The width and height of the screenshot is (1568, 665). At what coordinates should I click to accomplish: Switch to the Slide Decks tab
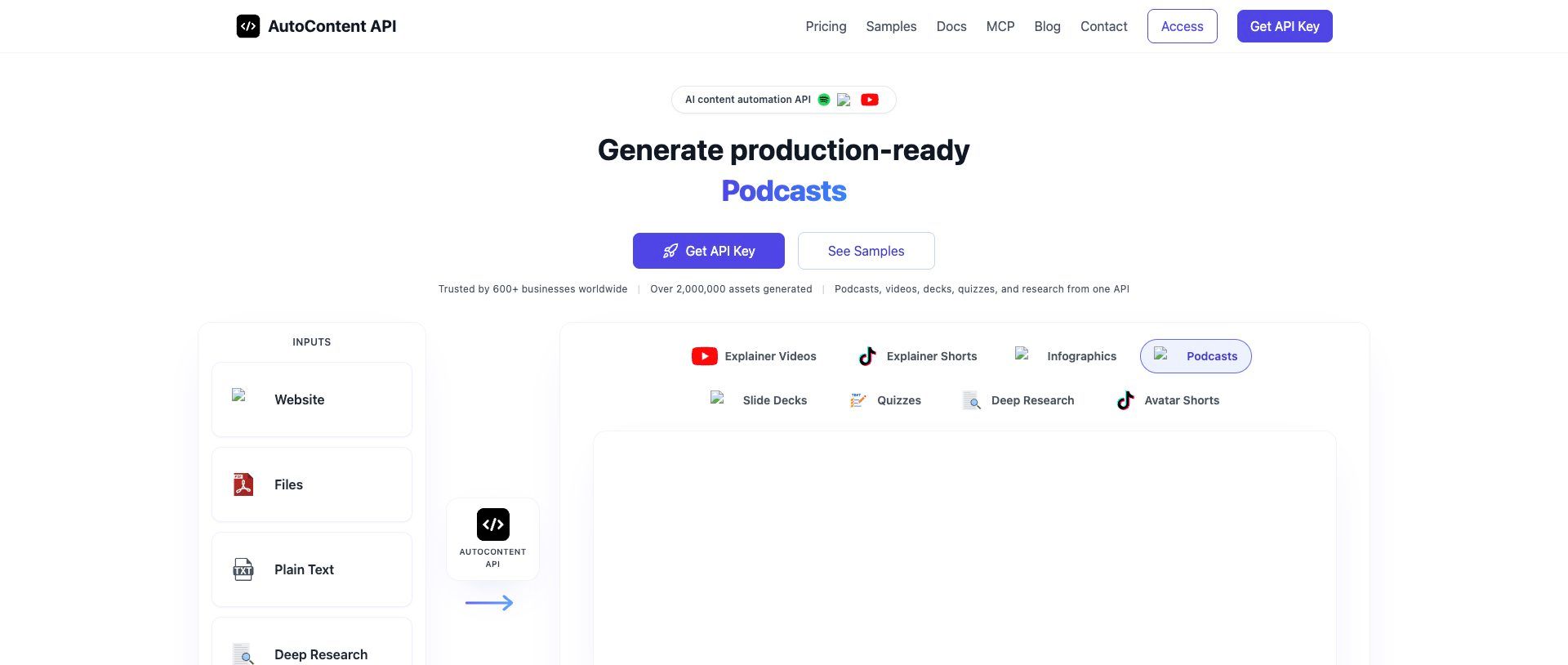tap(759, 400)
